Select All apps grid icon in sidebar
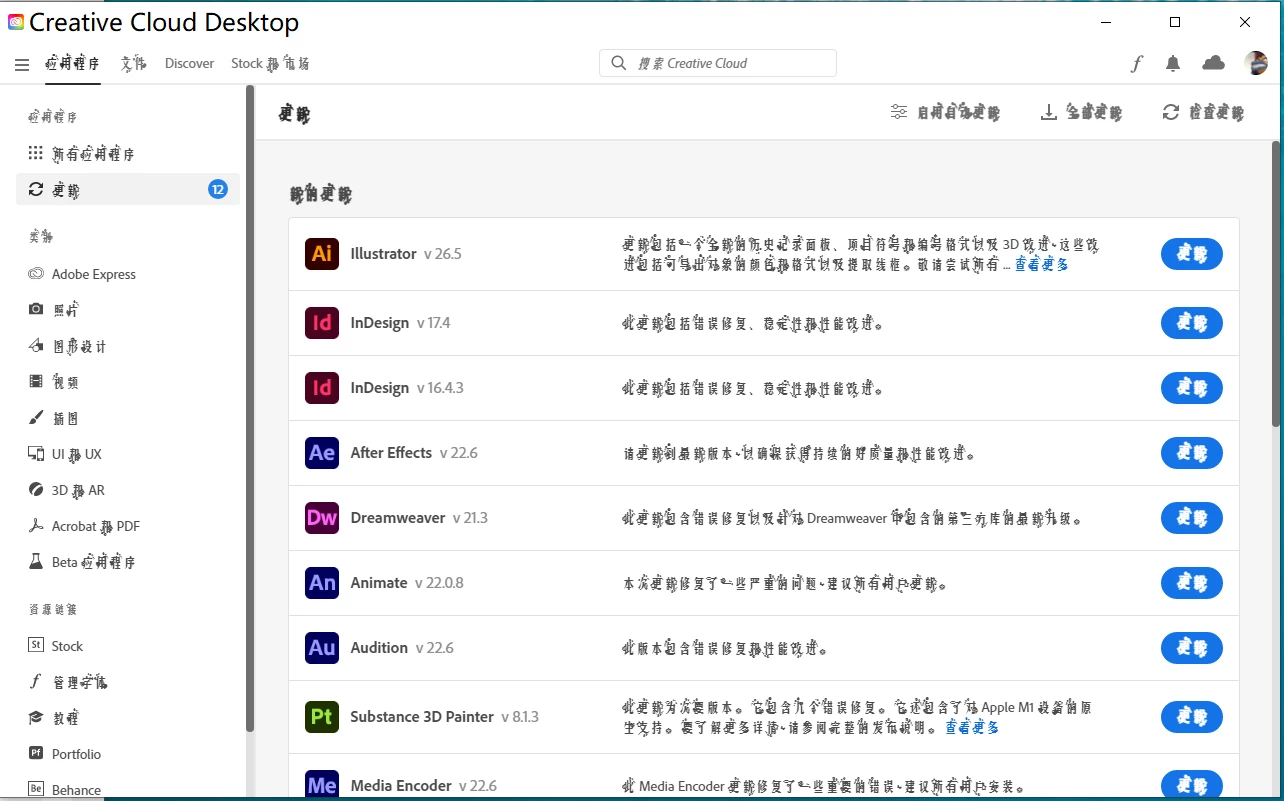 (x=36, y=154)
